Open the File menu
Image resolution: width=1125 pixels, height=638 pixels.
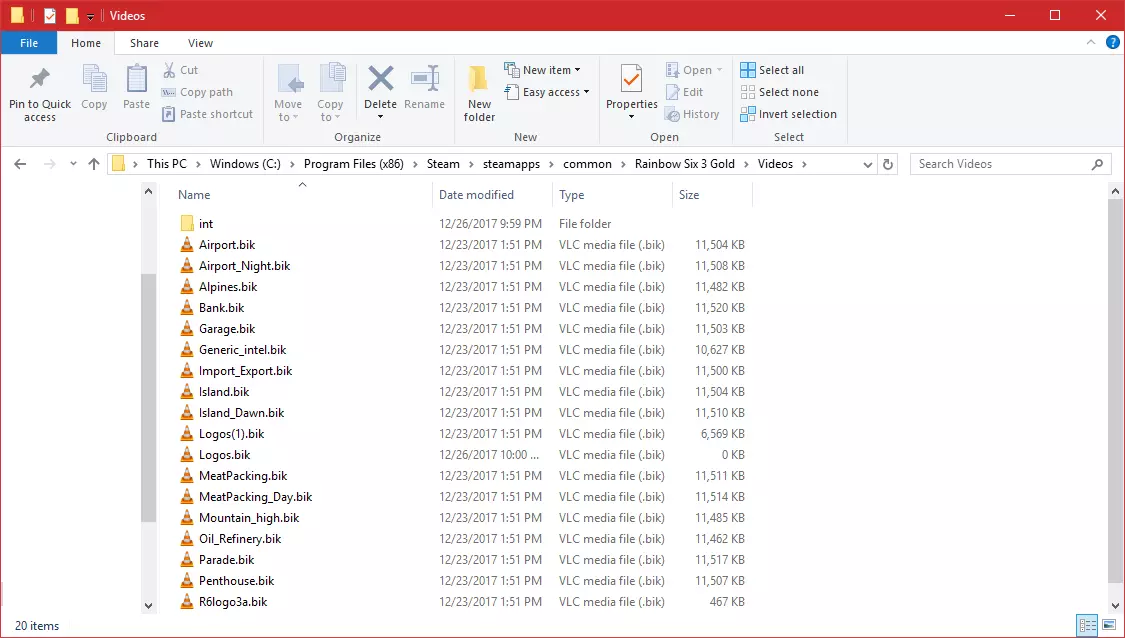[x=29, y=43]
